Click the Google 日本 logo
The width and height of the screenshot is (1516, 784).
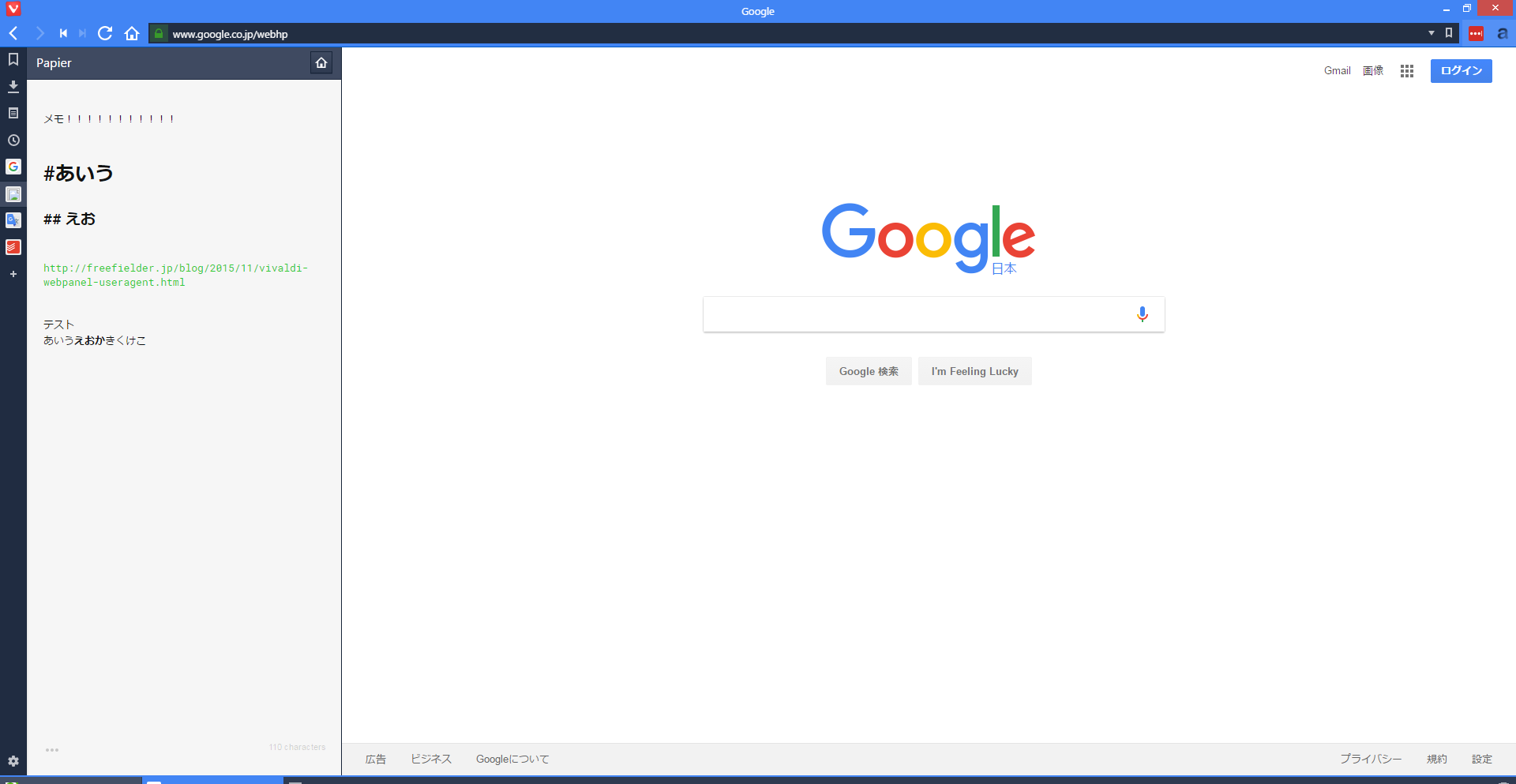[929, 238]
